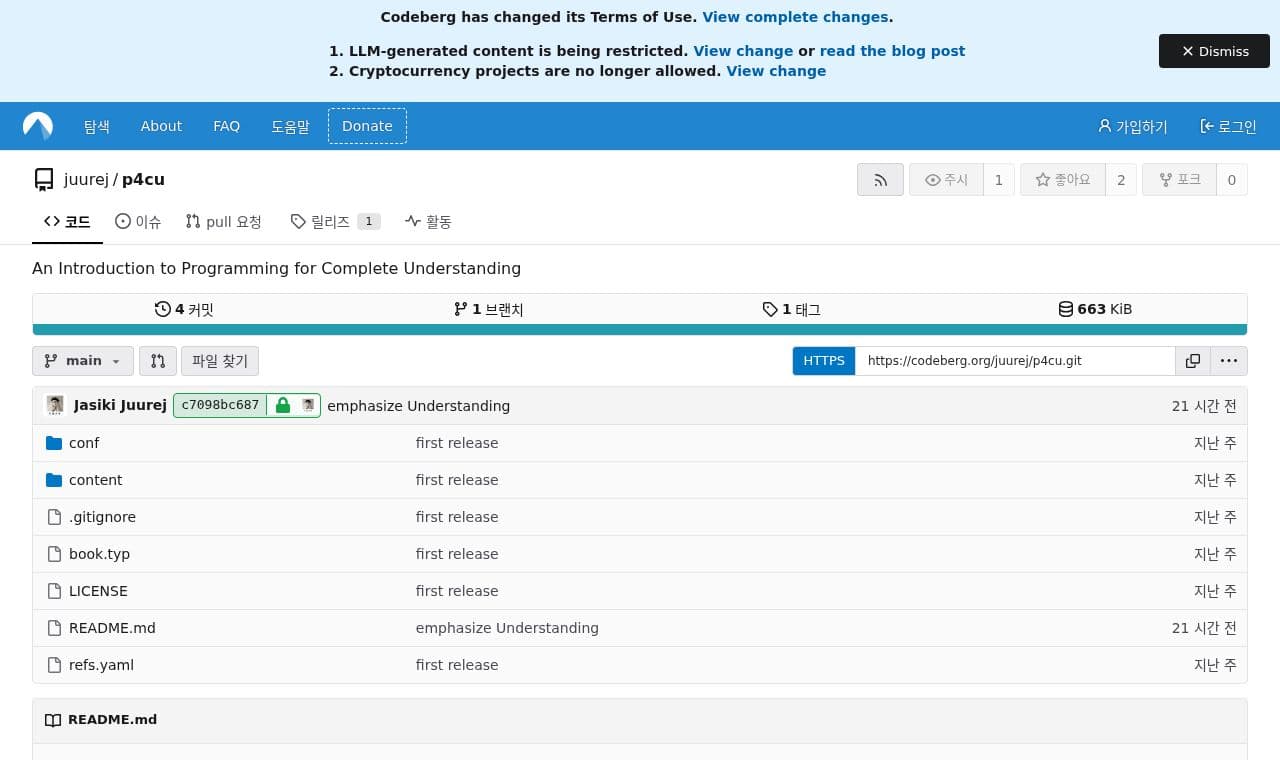Switch to the 이슈 tab

[x=138, y=222]
